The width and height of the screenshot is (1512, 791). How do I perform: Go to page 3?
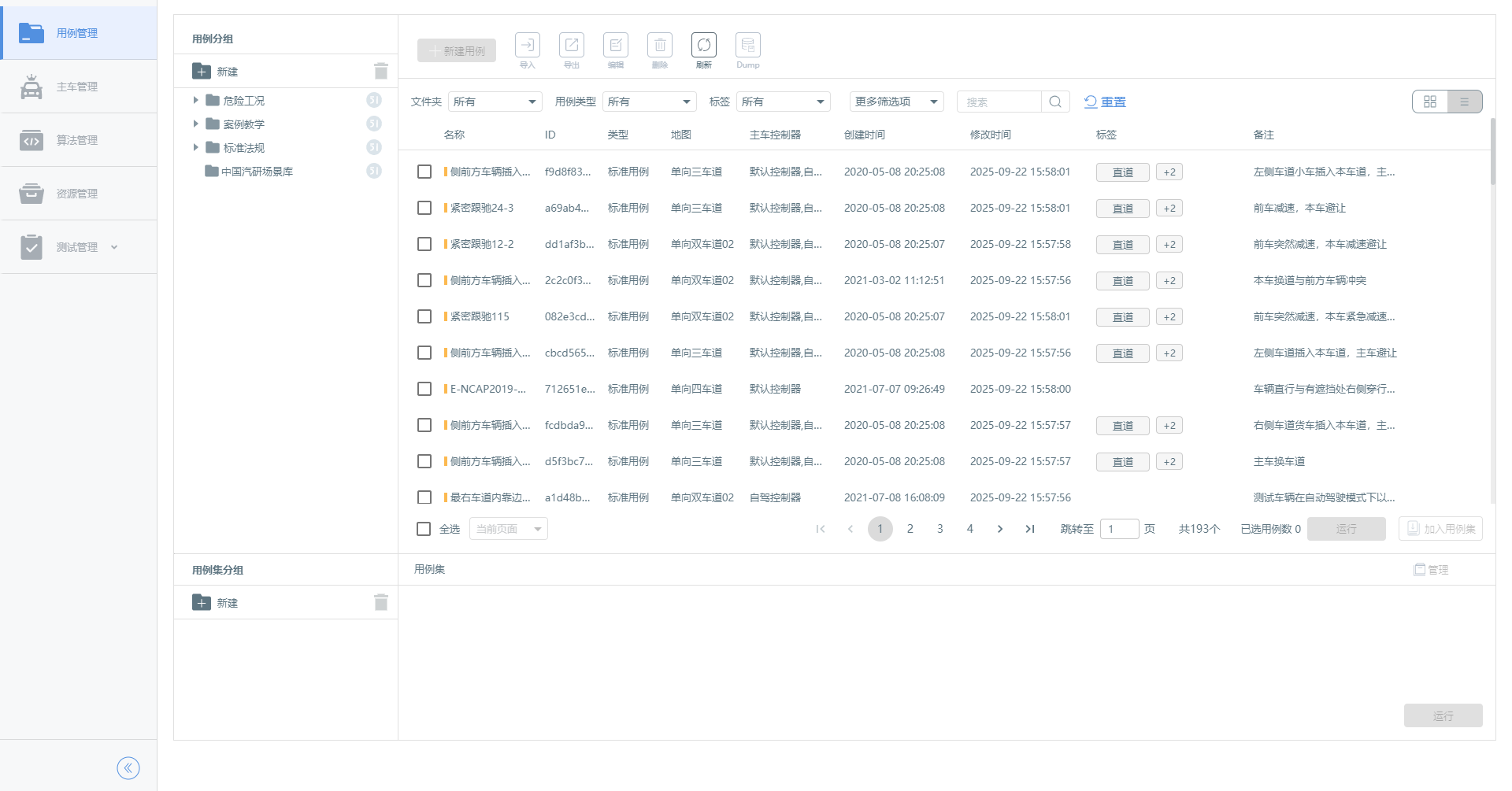point(940,529)
